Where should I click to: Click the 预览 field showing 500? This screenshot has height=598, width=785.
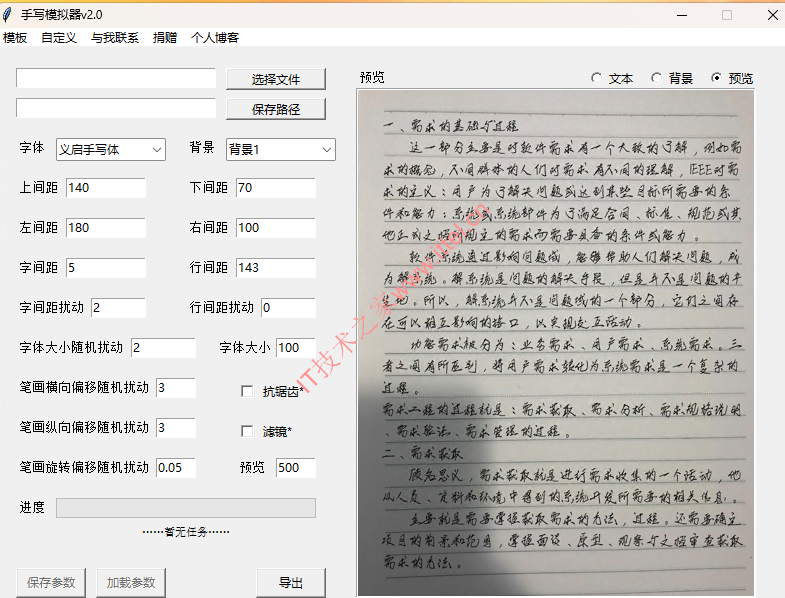pyautogui.click(x=296, y=468)
